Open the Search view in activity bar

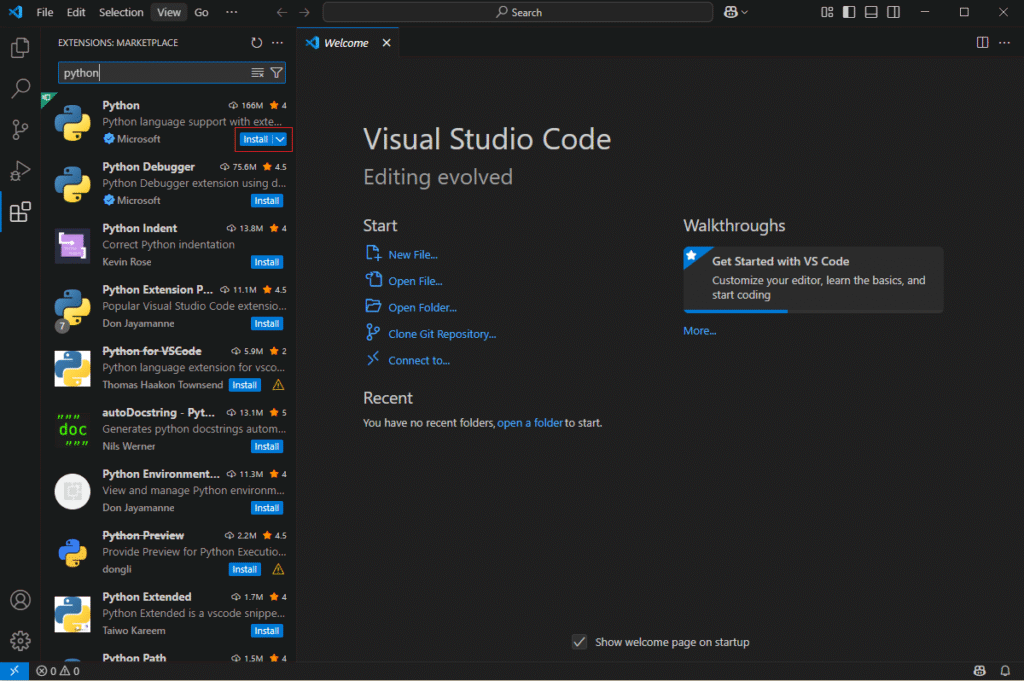pyautogui.click(x=20, y=88)
